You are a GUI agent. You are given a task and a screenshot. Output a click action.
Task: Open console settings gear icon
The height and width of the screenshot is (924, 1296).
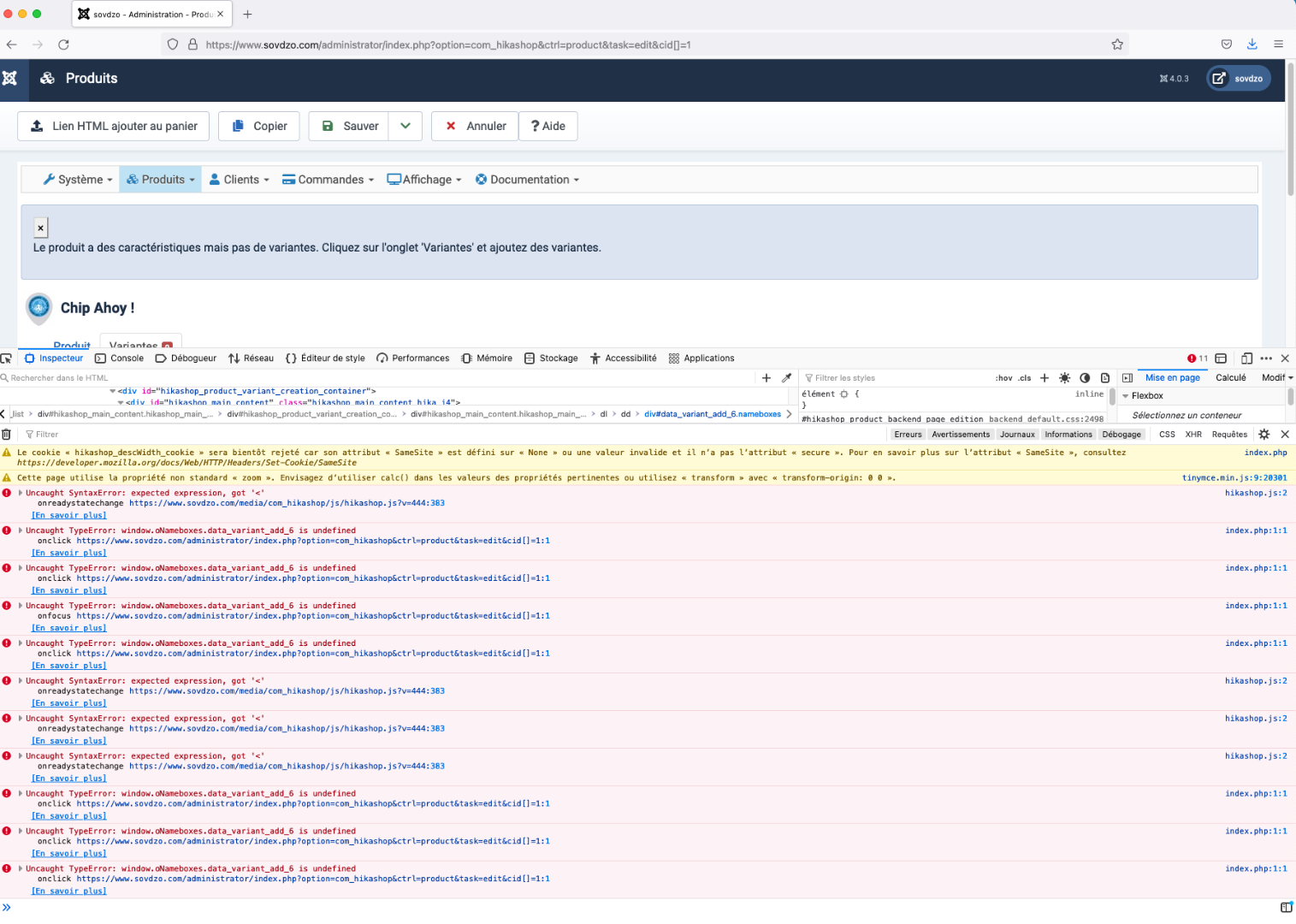1264,435
